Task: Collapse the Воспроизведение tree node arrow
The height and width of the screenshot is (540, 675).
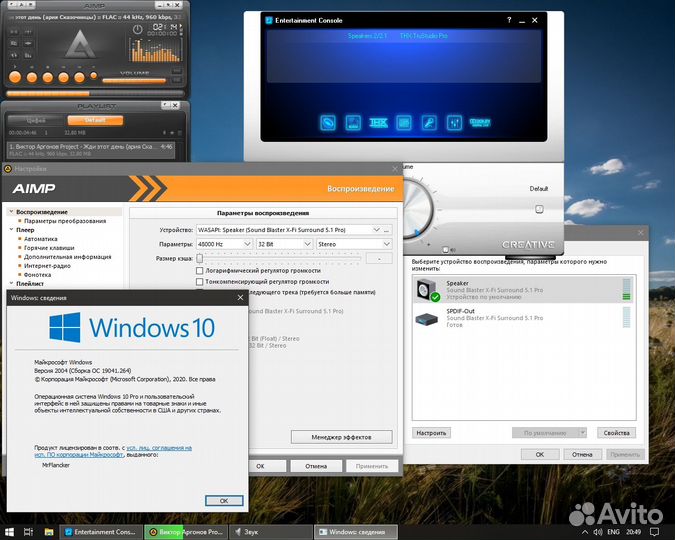Action: [x=12, y=212]
